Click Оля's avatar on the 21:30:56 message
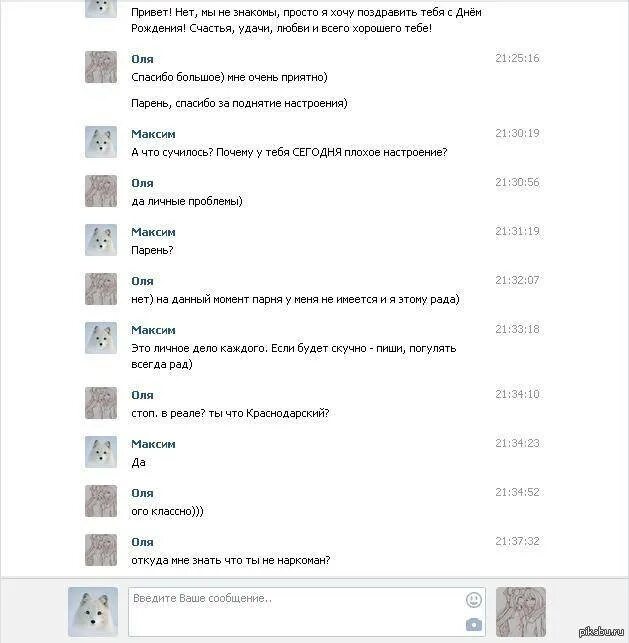This screenshot has width=629, height=643. tap(101, 191)
